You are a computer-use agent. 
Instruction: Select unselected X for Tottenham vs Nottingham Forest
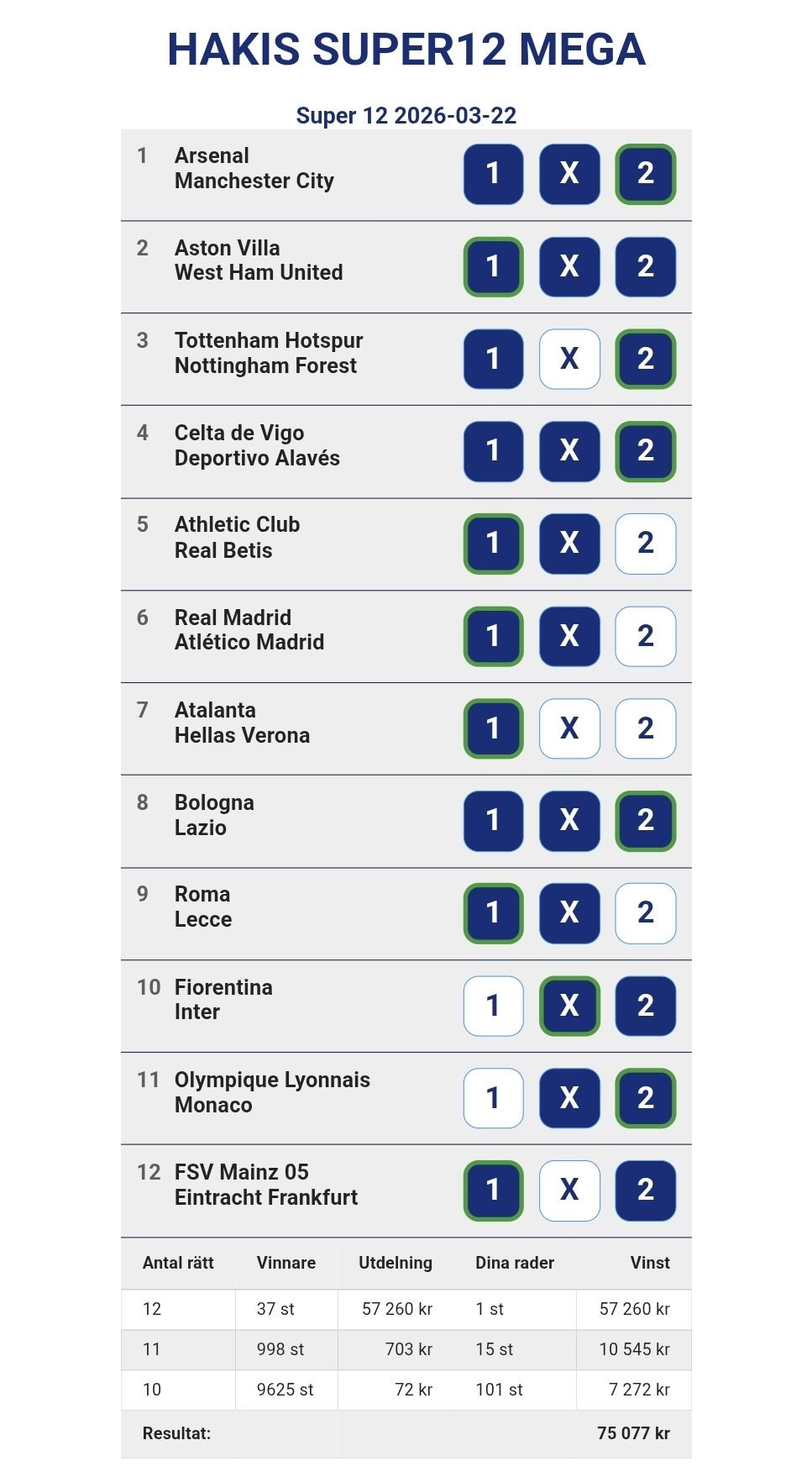click(569, 359)
